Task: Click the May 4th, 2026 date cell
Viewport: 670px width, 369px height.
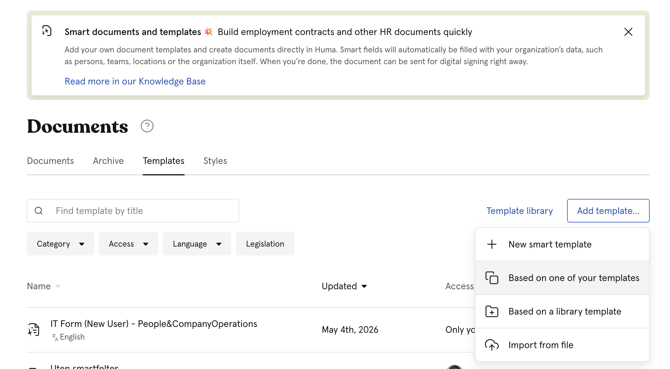Action: click(350, 330)
